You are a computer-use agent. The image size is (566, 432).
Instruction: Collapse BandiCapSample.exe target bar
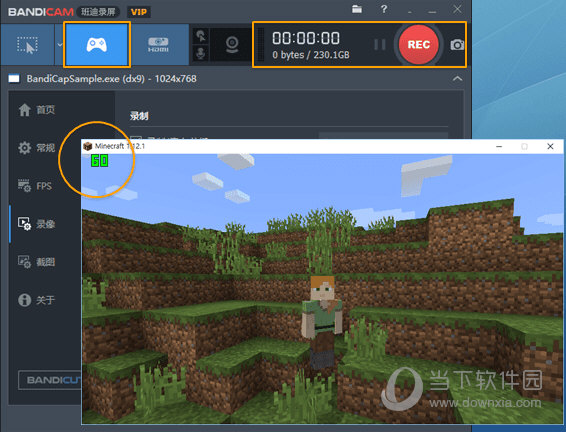click(x=457, y=79)
